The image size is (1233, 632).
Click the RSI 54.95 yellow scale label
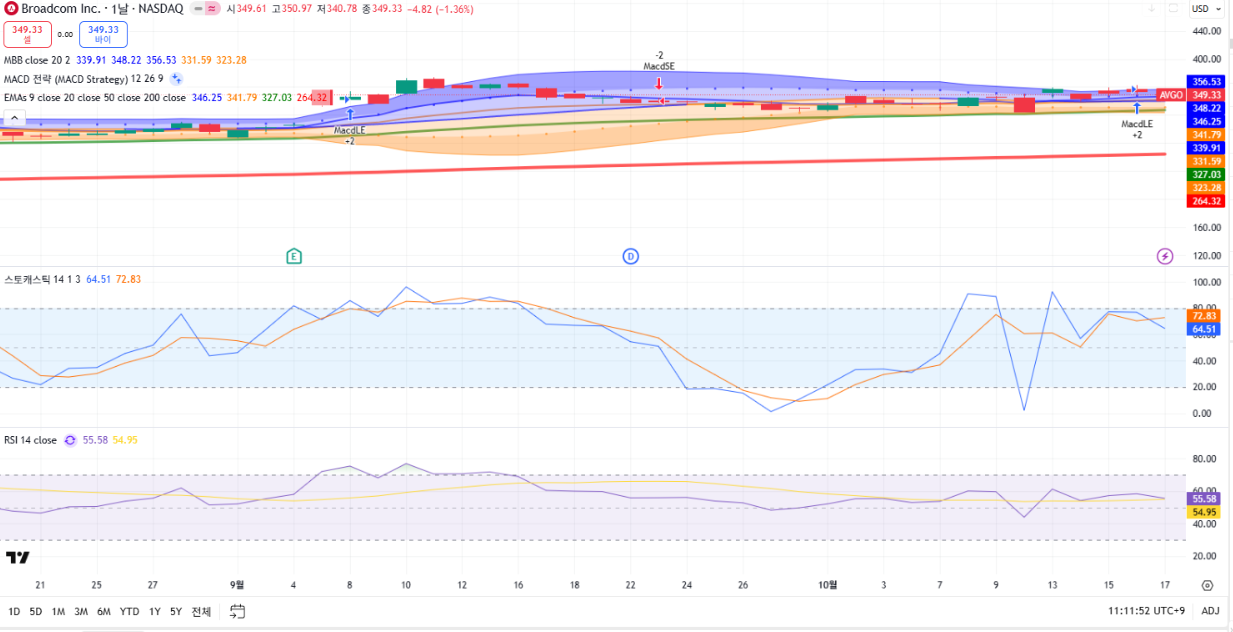coord(1204,512)
